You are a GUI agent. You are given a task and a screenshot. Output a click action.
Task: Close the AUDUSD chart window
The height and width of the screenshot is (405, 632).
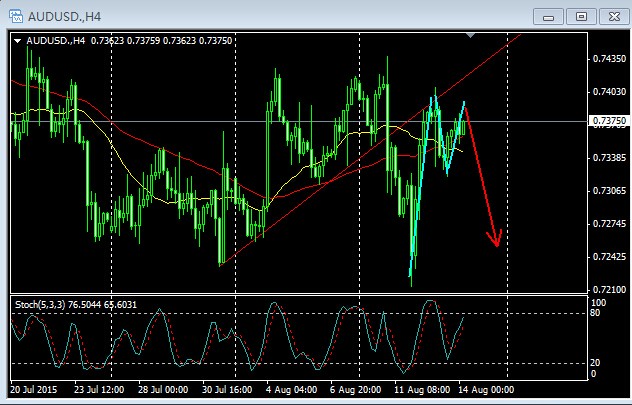coord(614,17)
